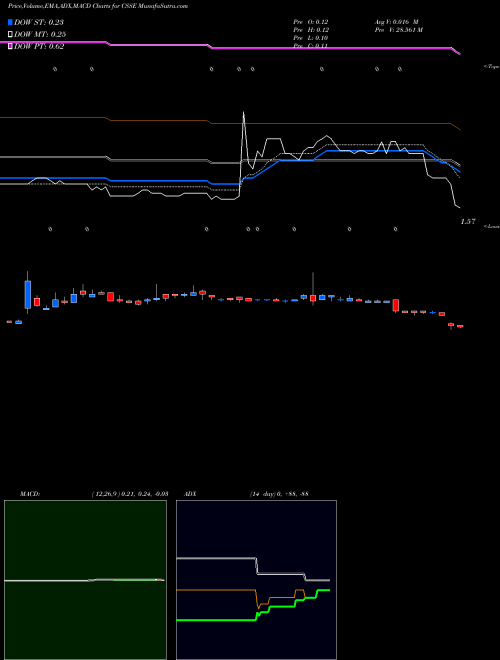The height and width of the screenshot is (660, 500).
Task: Click the large red candlestick before the final decline
Action: pos(396,305)
